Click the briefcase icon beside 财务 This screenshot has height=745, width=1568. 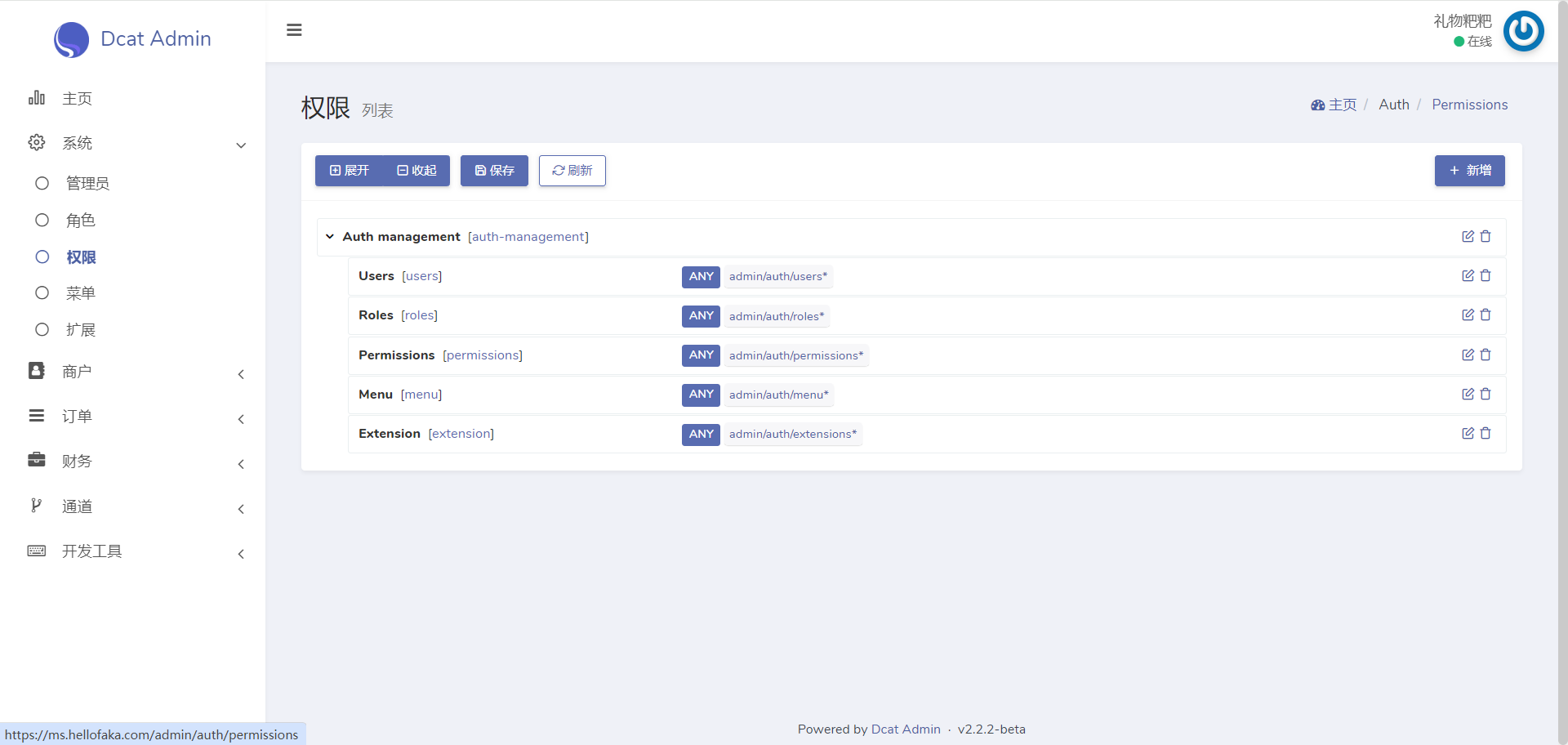click(x=37, y=460)
